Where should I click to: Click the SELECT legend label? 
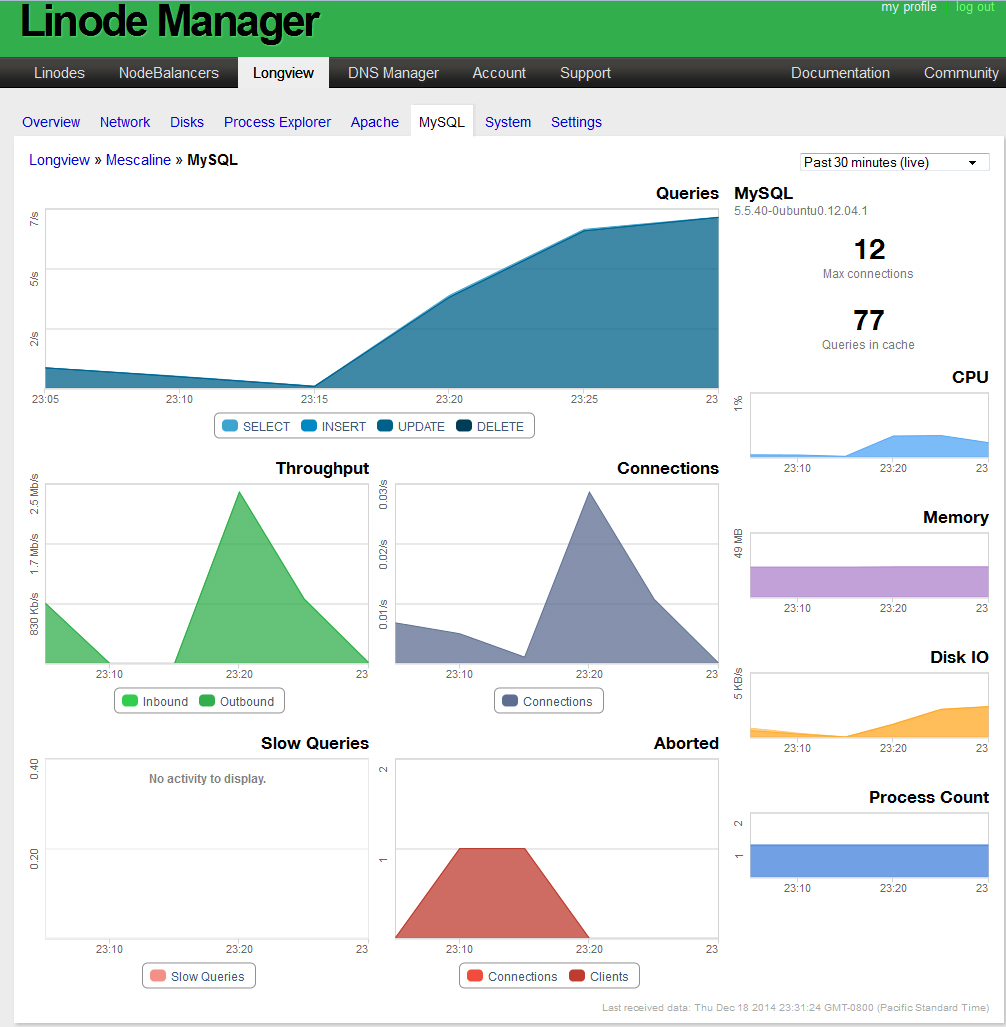pyautogui.click(x=266, y=426)
